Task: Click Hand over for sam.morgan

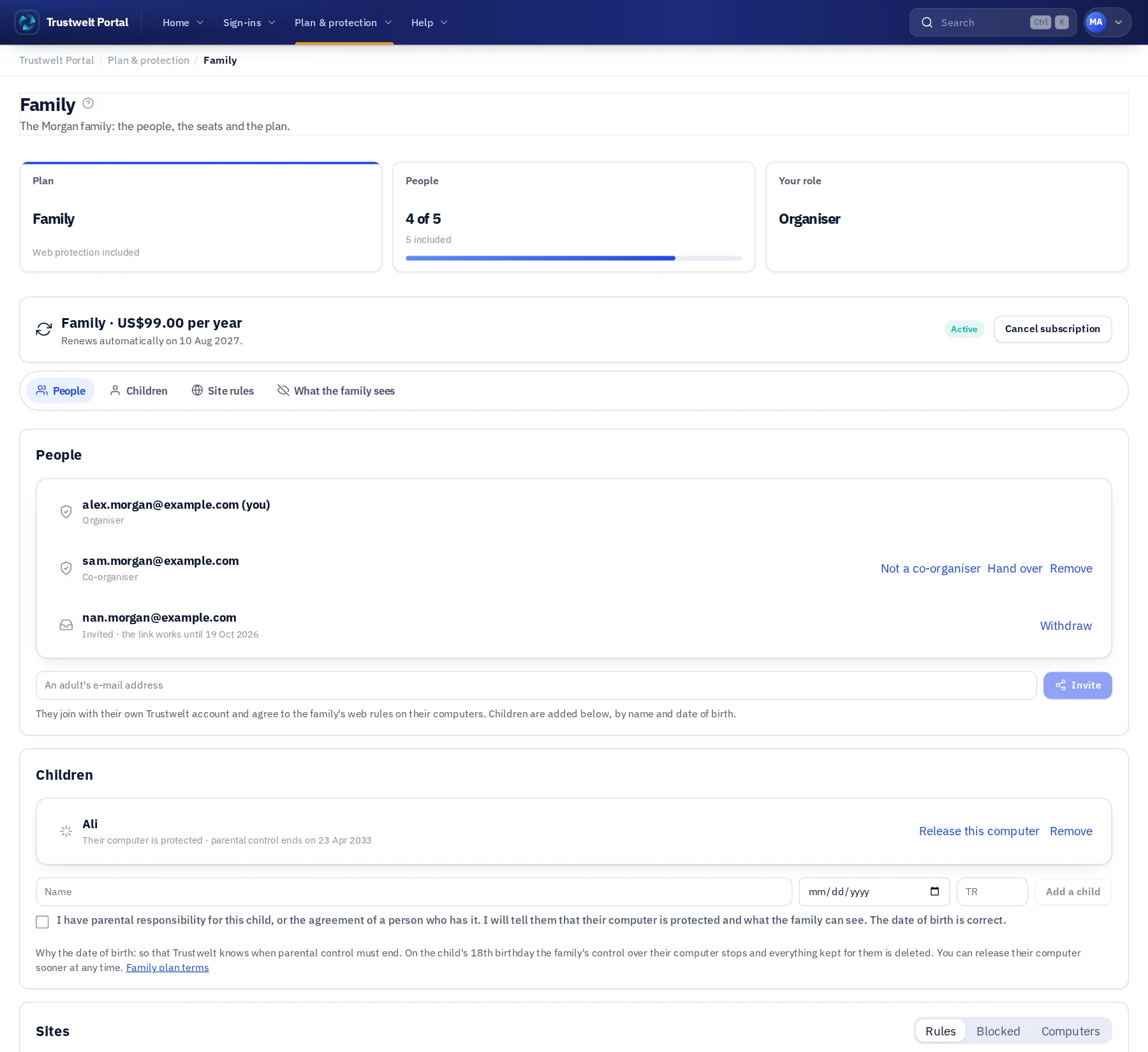Action: click(1015, 569)
